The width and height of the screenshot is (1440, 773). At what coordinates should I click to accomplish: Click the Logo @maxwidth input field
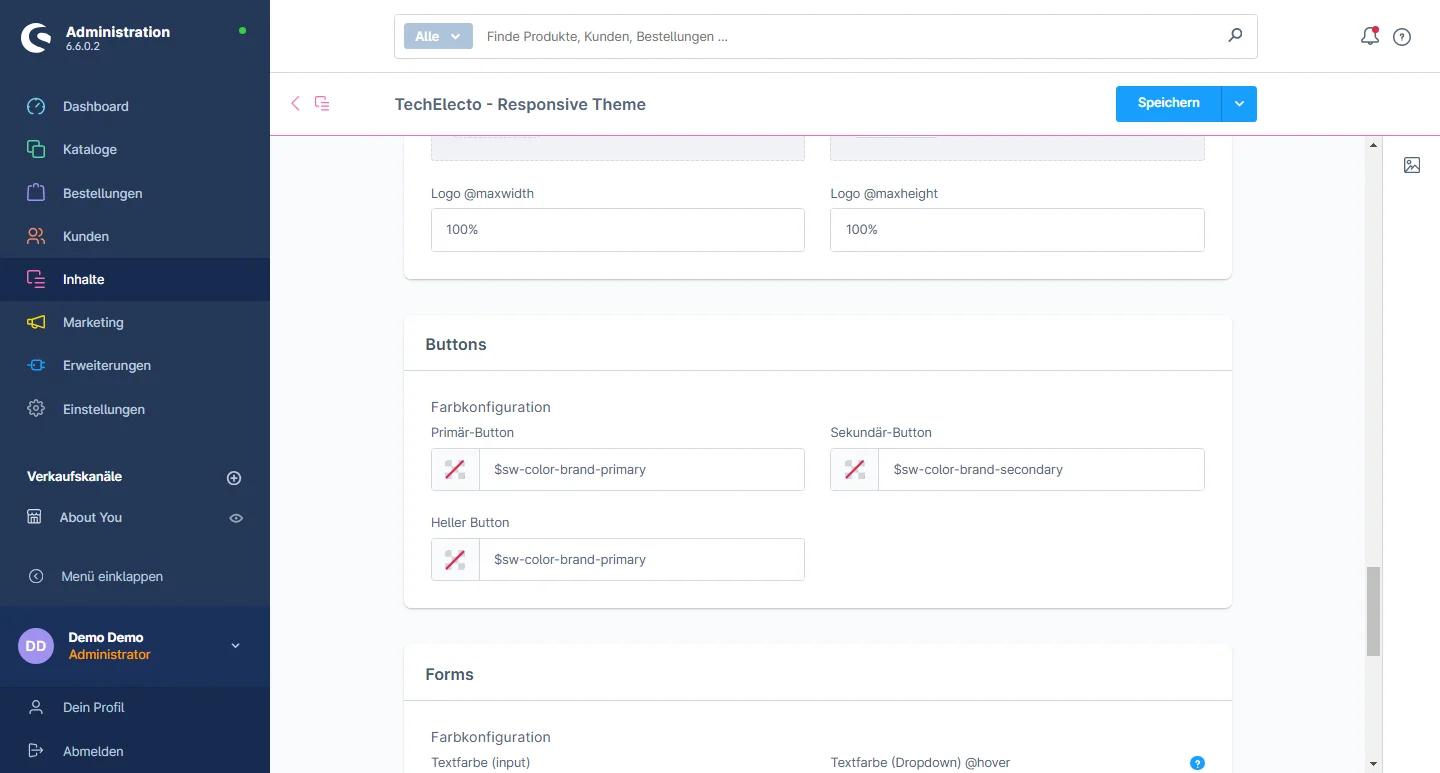pos(617,230)
